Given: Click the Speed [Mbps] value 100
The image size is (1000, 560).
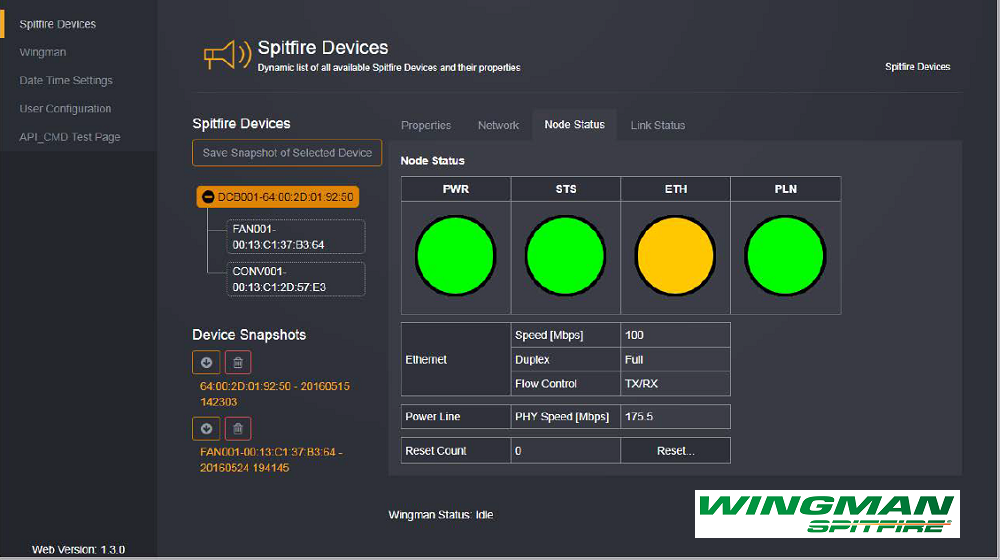Looking at the screenshot, I should 675,335.
